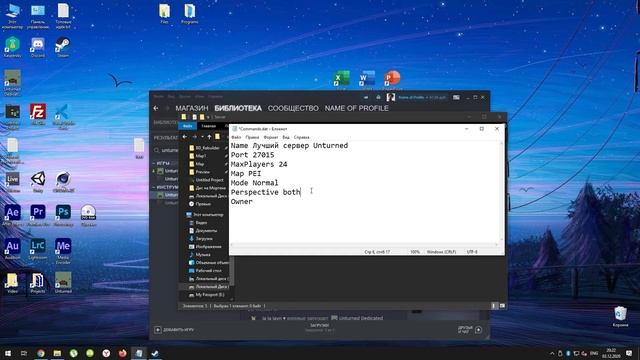Click the Главная tab in File Explorer
The width and height of the screenshot is (640, 360).
click(x=208, y=126)
